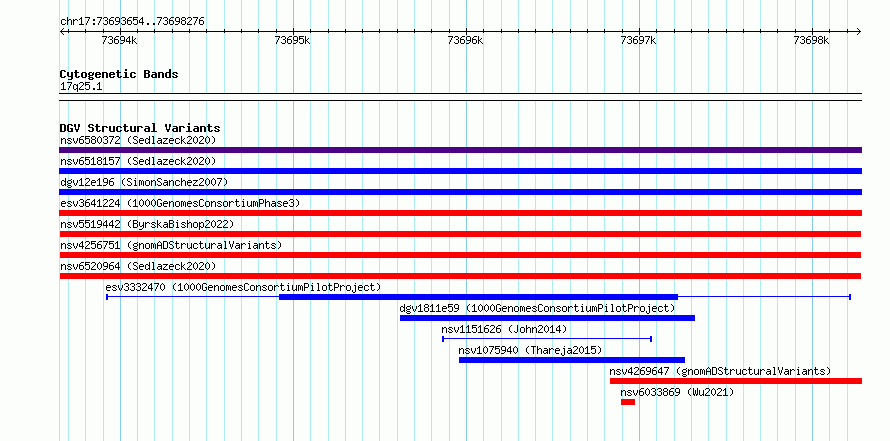Viewport: 890px width, 441px height.
Task: Click the Cytogenetic Bands track title
Action: click(119, 74)
